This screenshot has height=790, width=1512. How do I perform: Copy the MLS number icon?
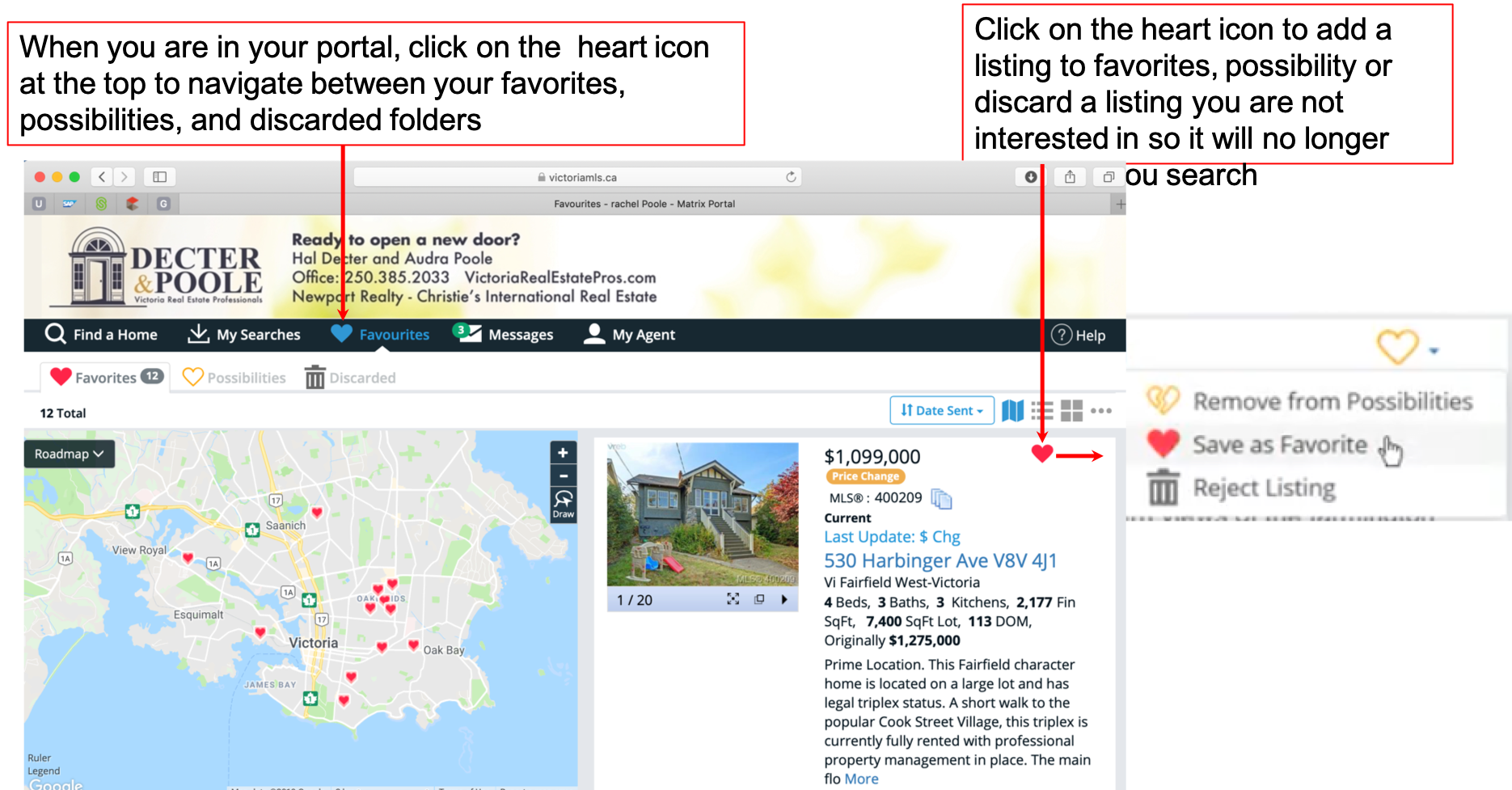(x=941, y=499)
